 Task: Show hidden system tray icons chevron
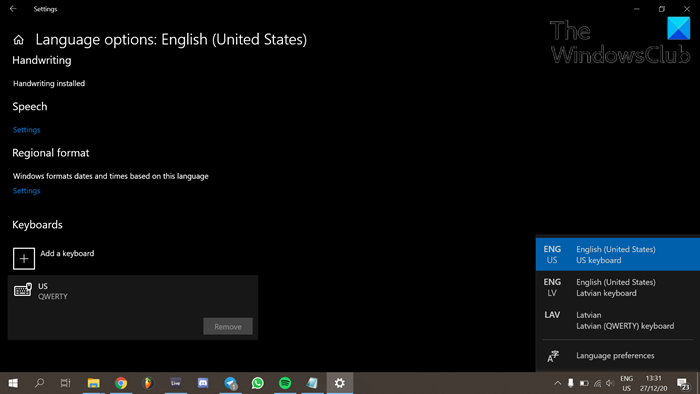(x=558, y=383)
